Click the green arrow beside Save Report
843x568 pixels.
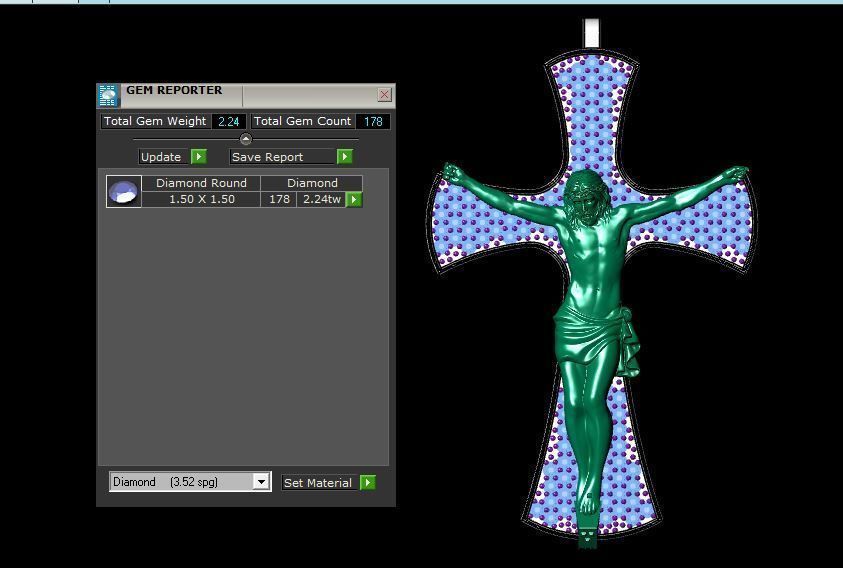(345, 157)
